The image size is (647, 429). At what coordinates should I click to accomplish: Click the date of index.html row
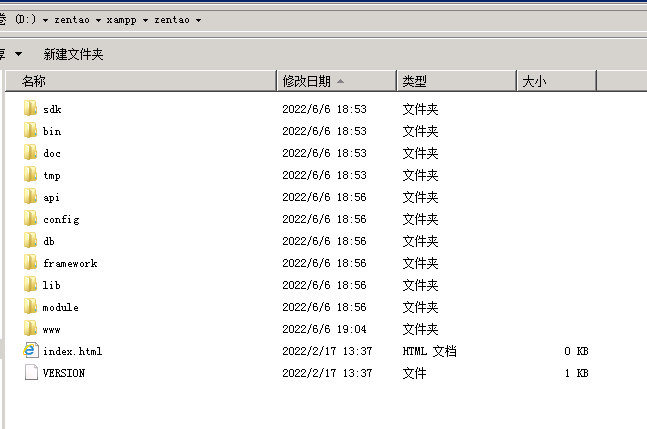point(327,351)
